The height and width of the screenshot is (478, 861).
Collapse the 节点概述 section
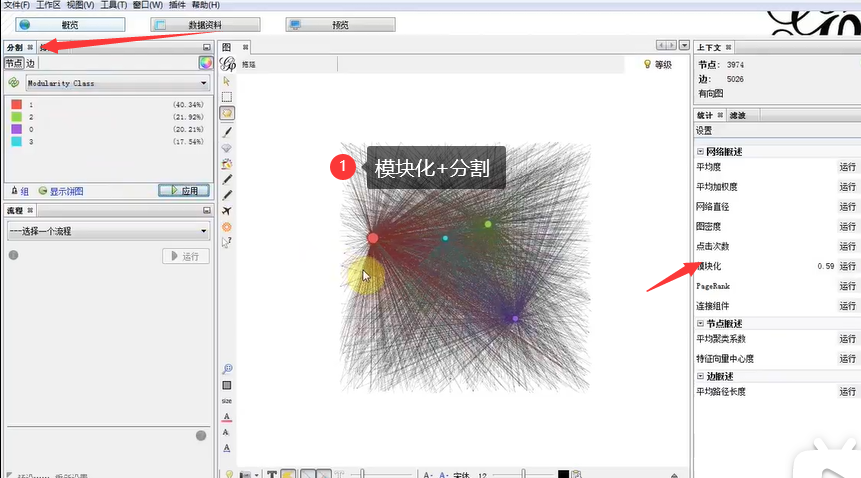tap(700, 323)
